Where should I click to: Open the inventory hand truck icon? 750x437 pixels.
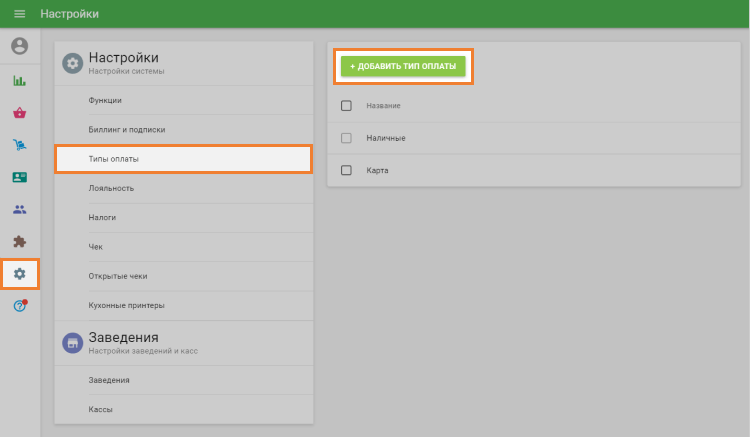[20, 145]
